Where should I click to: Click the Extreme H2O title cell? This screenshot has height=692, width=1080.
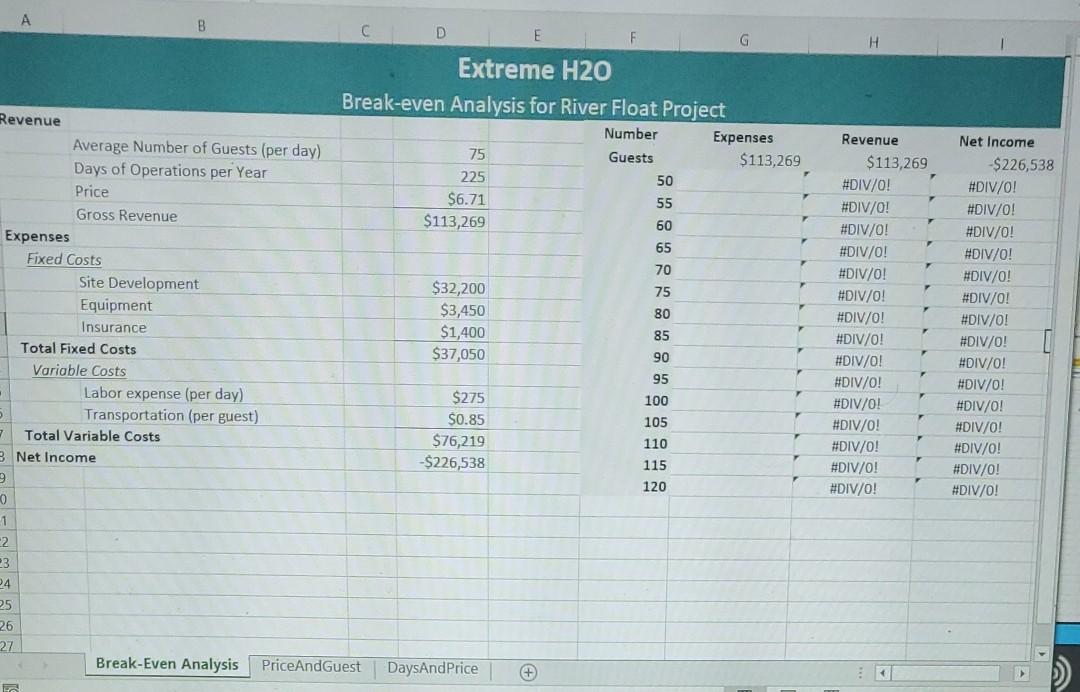534,70
